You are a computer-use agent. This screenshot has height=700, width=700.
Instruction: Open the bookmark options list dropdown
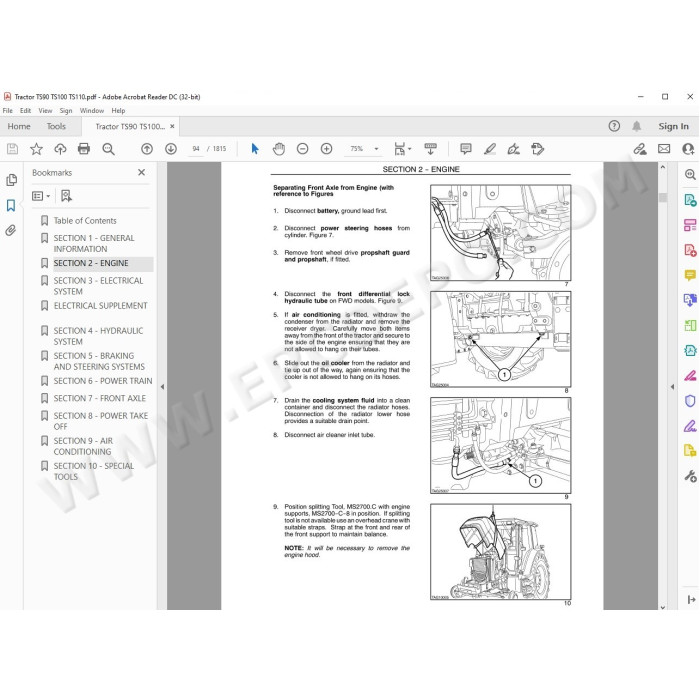point(41,196)
